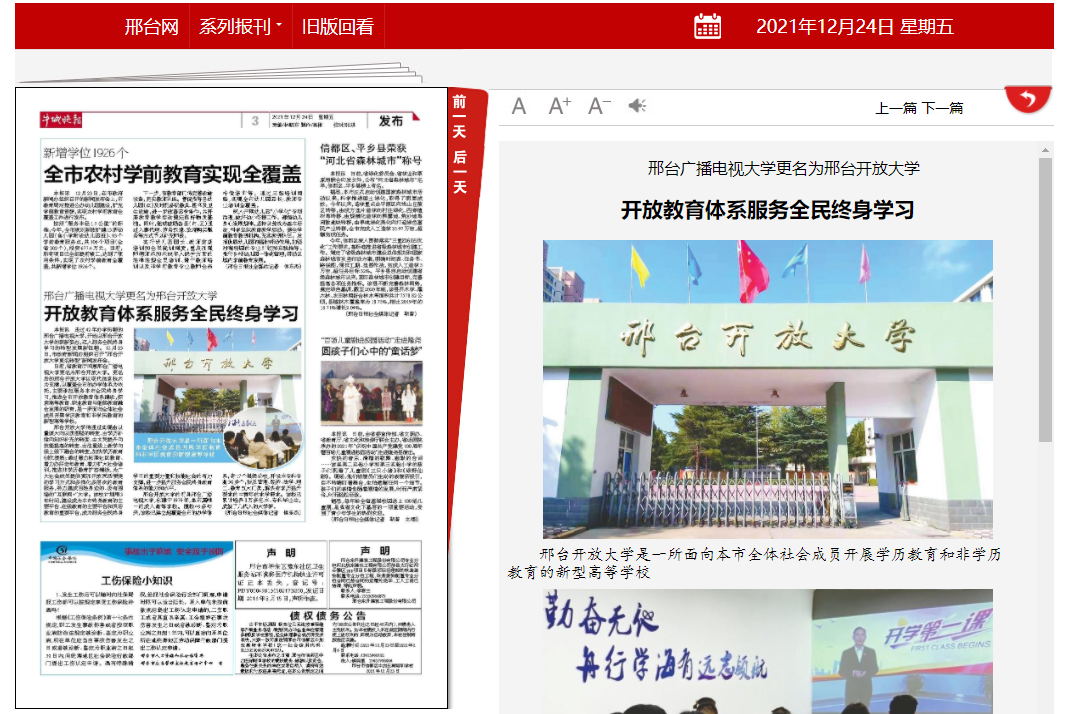1072x714 pixels.
Task: Click the large 邢台开放大学 gate photo
Action: coord(768,389)
